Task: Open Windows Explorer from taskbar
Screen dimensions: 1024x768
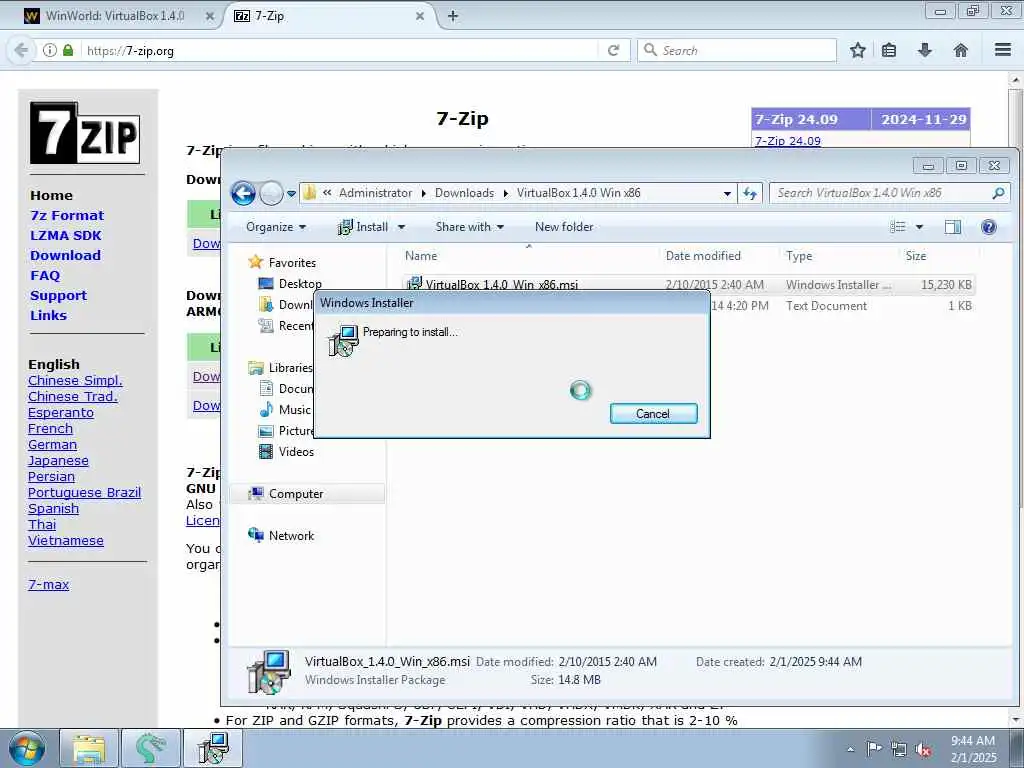Action: (89, 748)
